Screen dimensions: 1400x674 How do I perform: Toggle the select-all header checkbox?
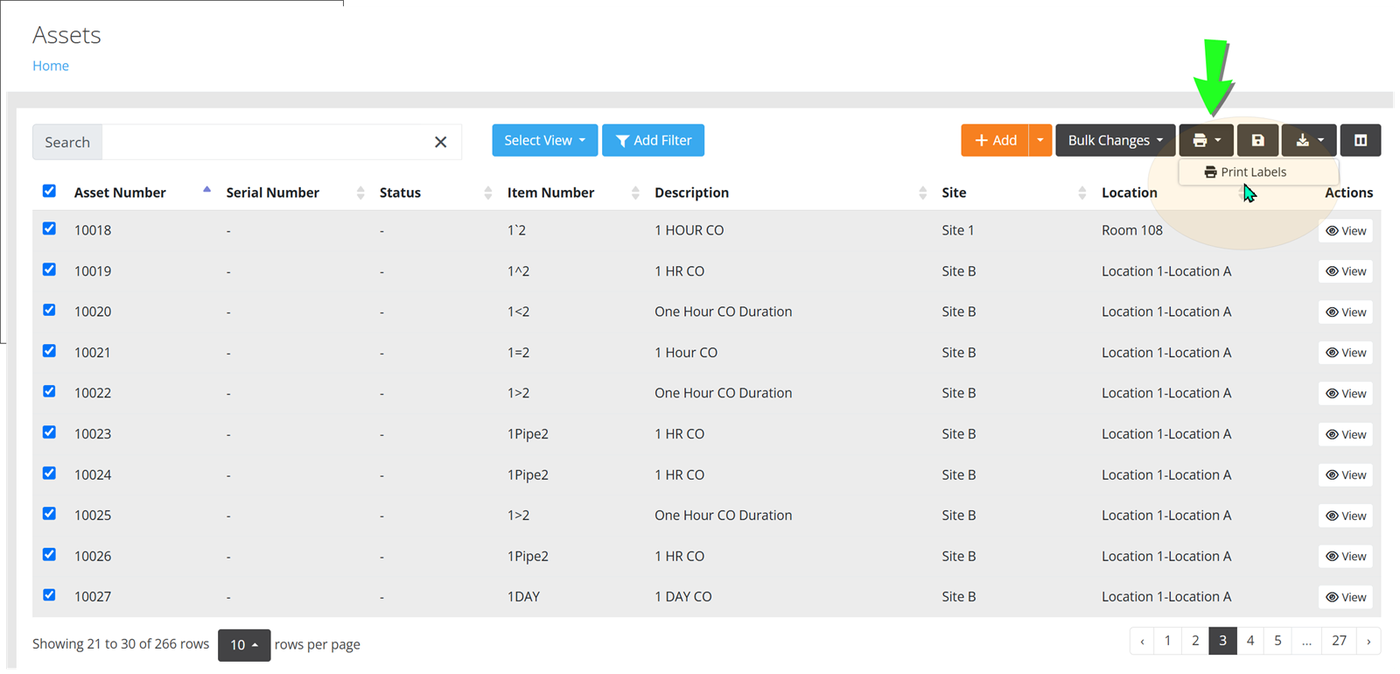pyautogui.click(x=49, y=191)
